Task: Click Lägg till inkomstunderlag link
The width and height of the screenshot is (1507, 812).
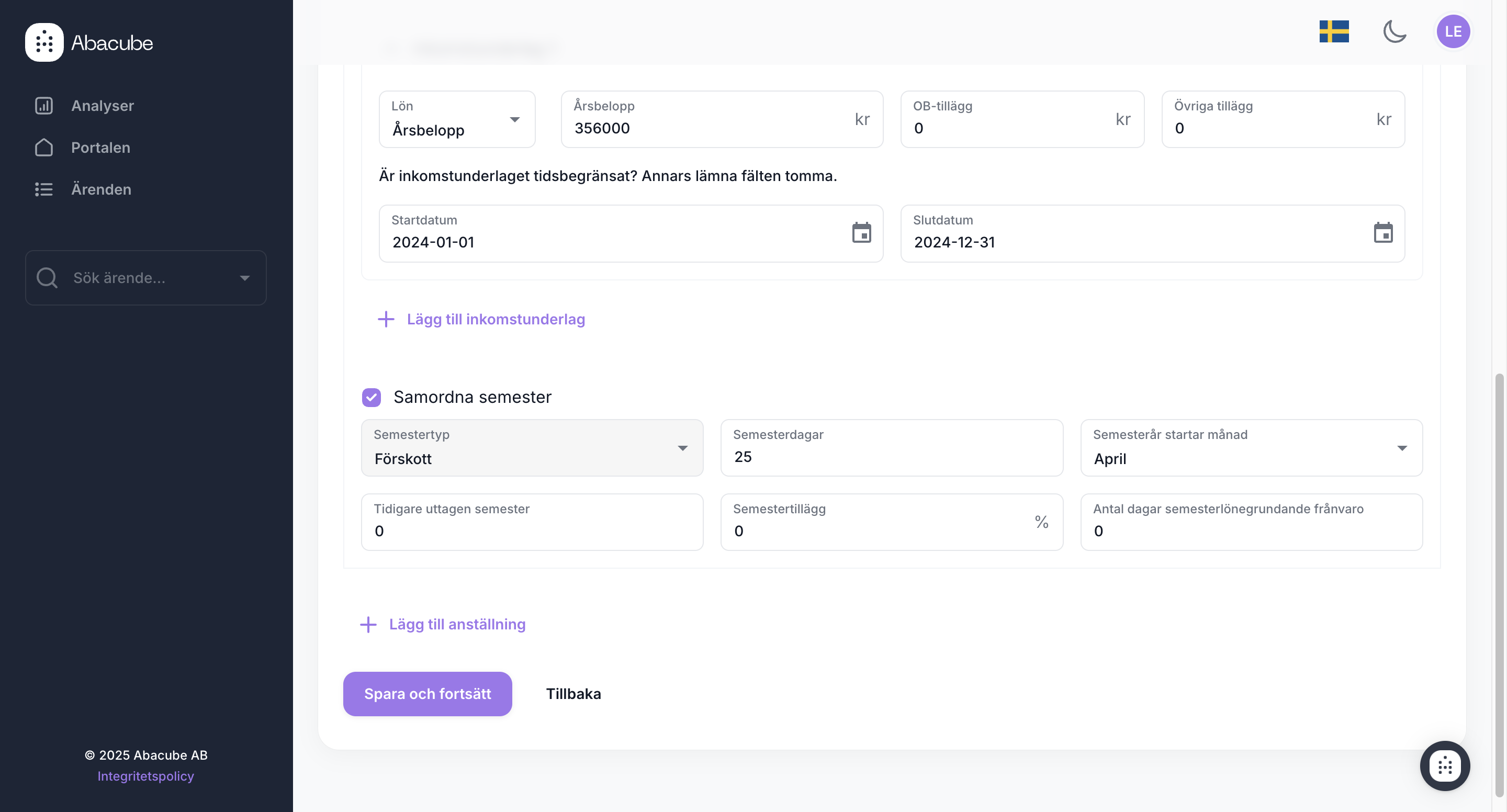Action: [x=495, y=320]
